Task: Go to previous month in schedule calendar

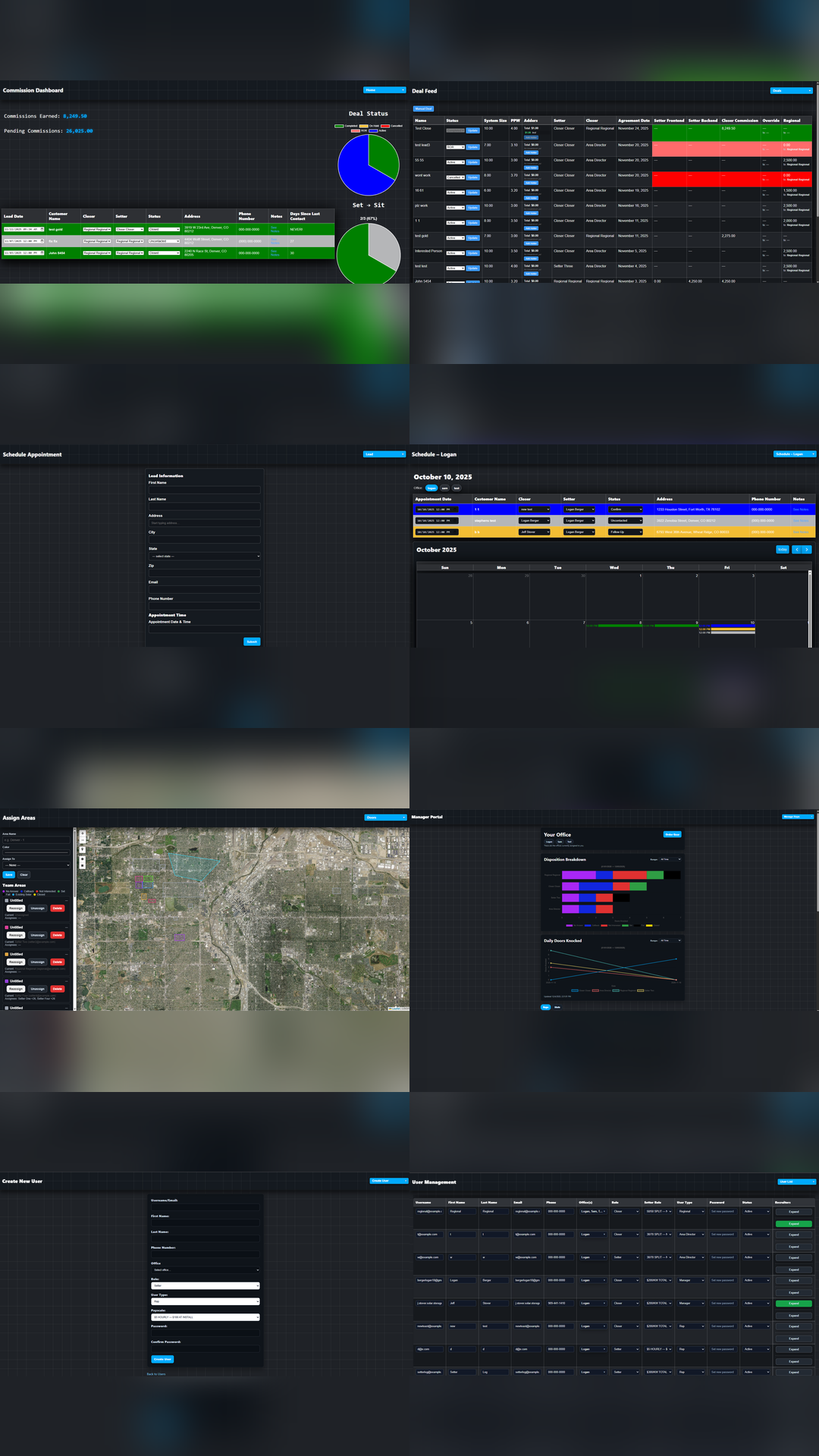Action: point(797,550)
